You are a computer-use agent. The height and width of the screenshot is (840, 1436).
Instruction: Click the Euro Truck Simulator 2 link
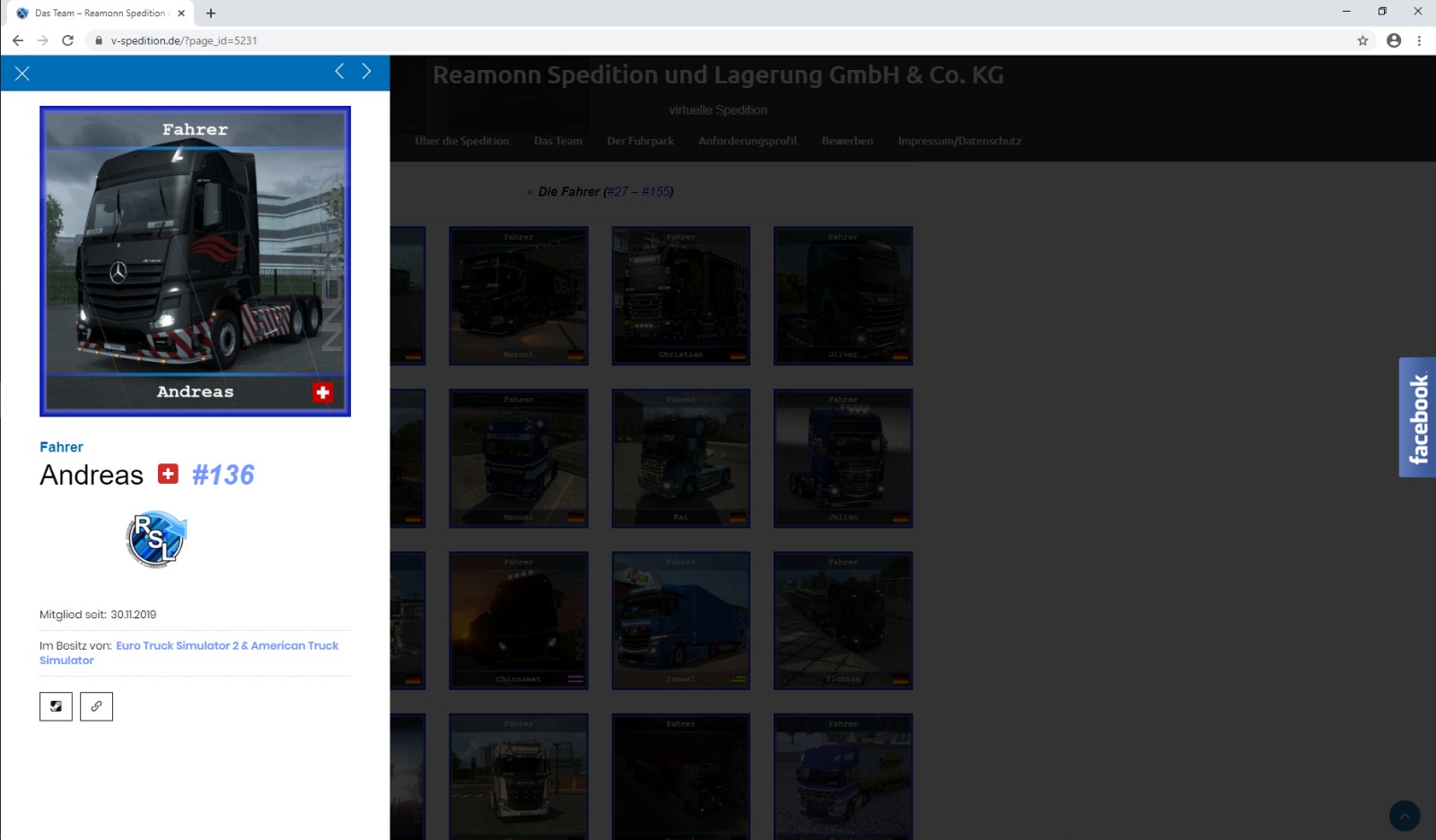coord(177,645)
